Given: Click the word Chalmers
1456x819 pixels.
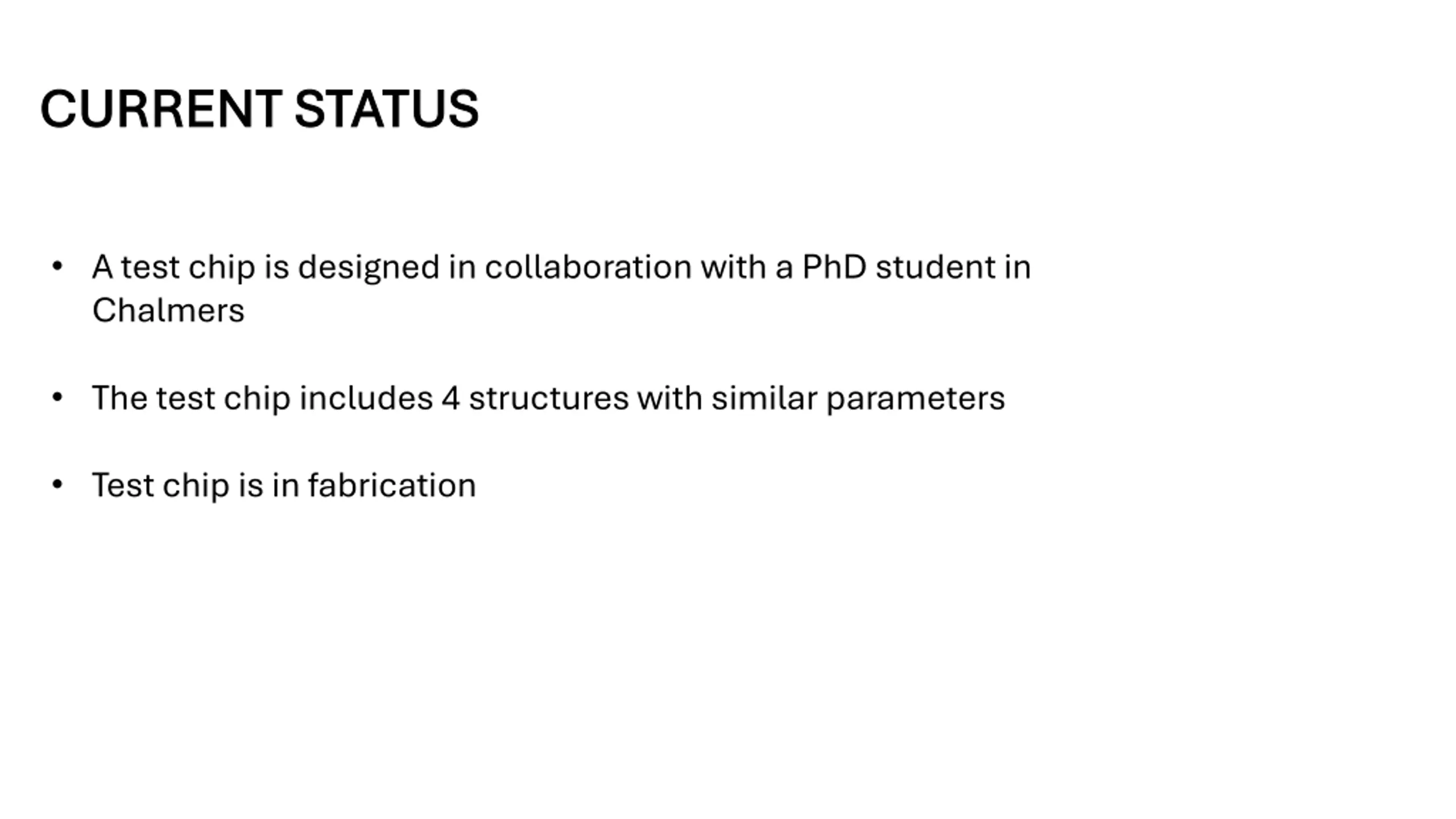Looking at the screenshot, I should click(x=168, y=311).
